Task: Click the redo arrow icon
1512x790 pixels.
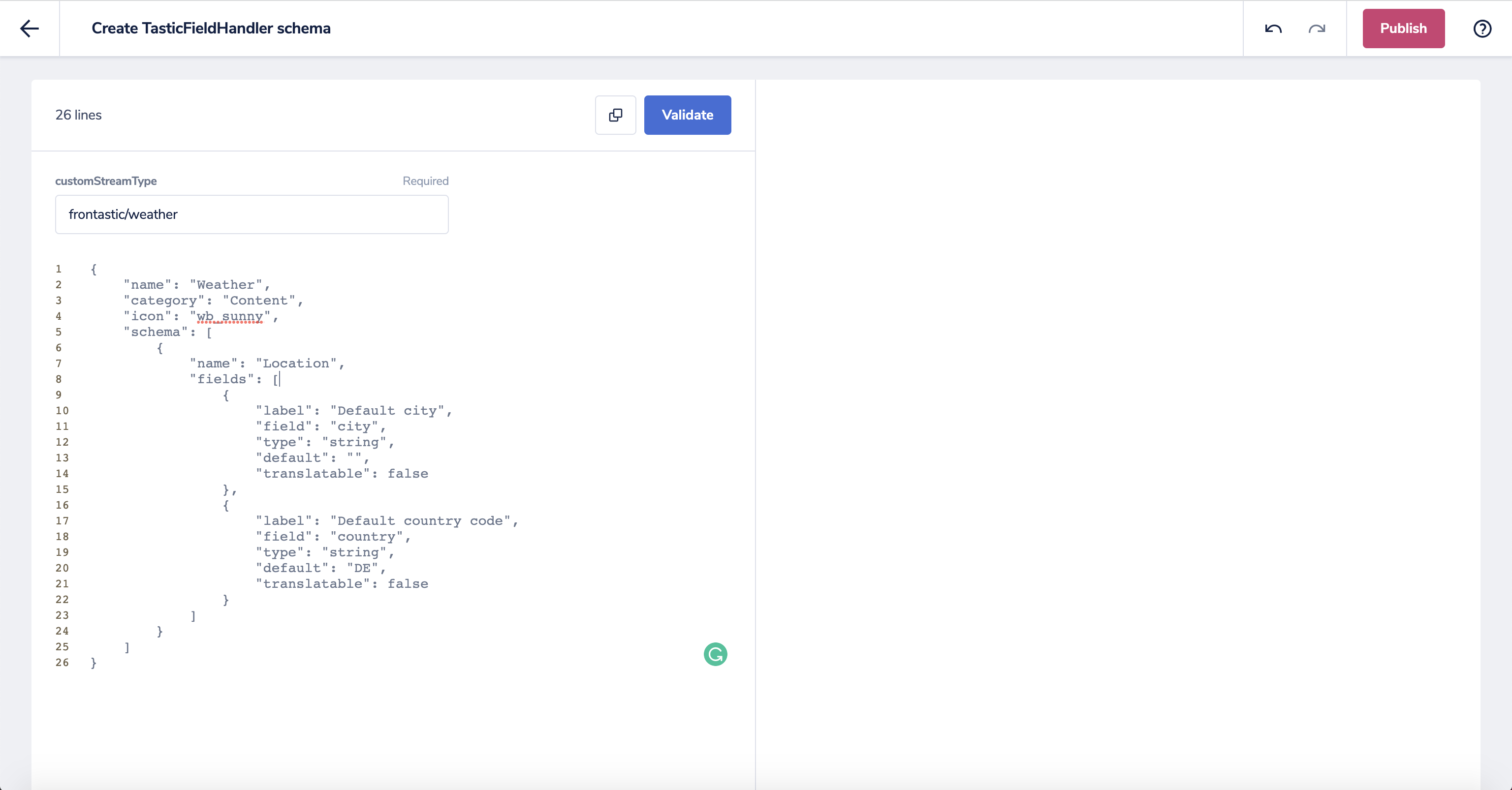Action: pos(1317,28)
